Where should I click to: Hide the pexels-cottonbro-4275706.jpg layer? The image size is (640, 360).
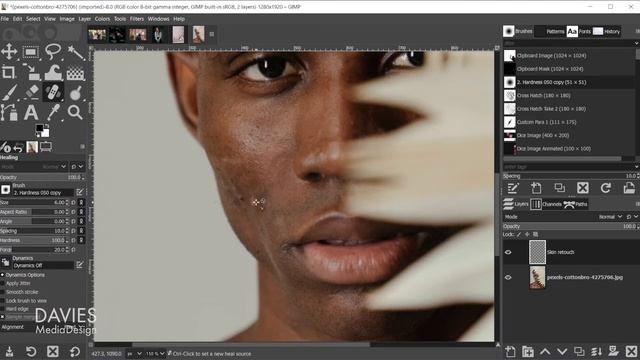click(508, 278)
